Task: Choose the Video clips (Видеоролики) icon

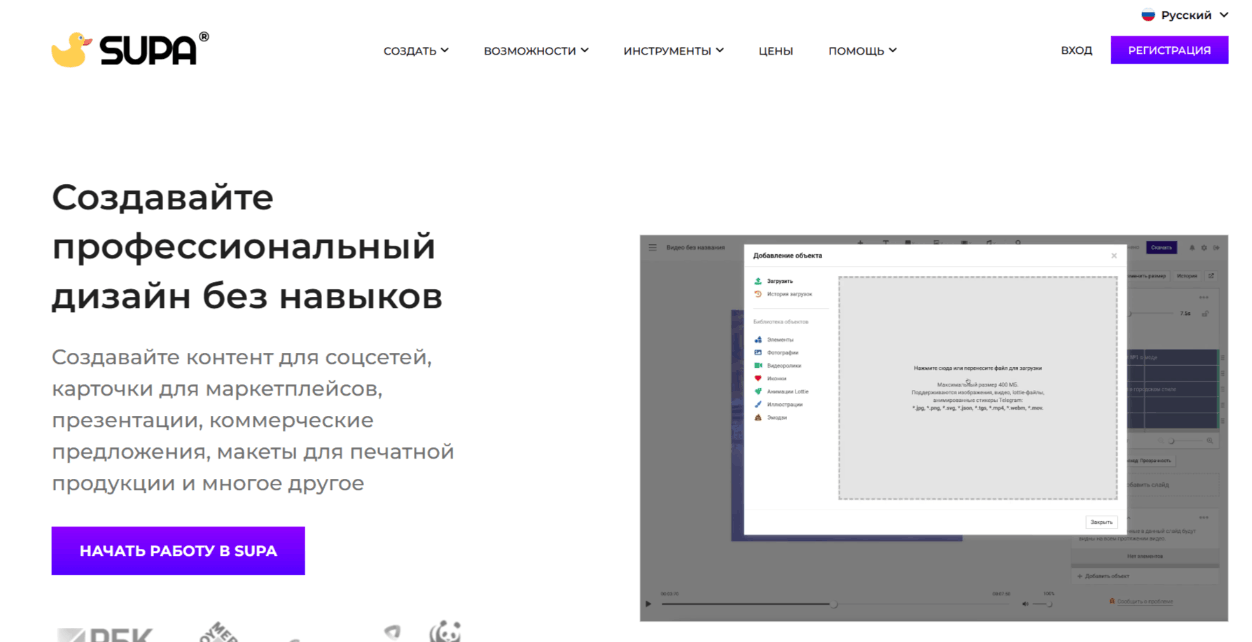Action: pyautogui.click(x=758, y=366)
